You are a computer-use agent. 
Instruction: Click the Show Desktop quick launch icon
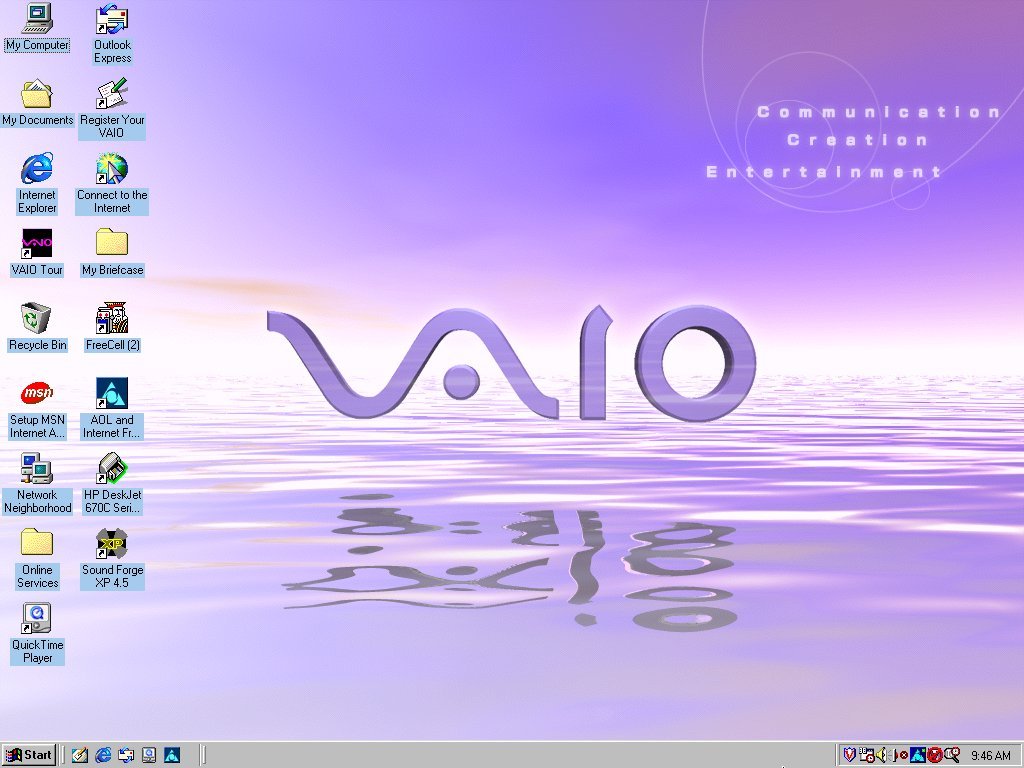point(80,755)
